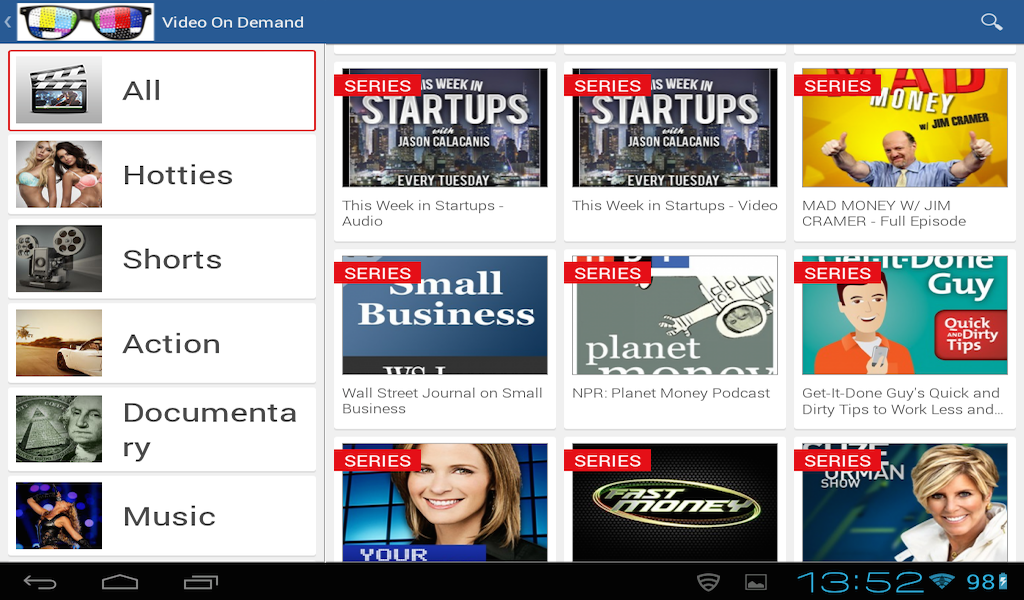The width and height of the screenshot is (1024, 600).
Task: Open the recent apps navigation button
Action: tap(200, 582)
